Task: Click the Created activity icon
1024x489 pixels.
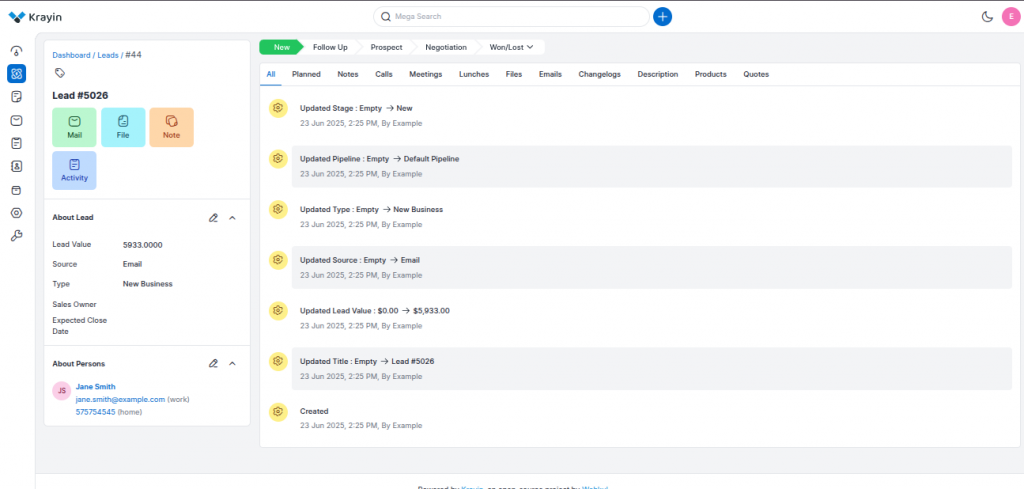Action: pos(278,411)
